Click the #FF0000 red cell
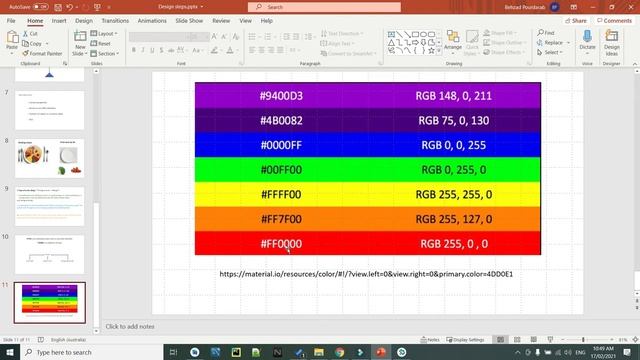This screenshot has width=640, height=360. (x=281, y=244)
